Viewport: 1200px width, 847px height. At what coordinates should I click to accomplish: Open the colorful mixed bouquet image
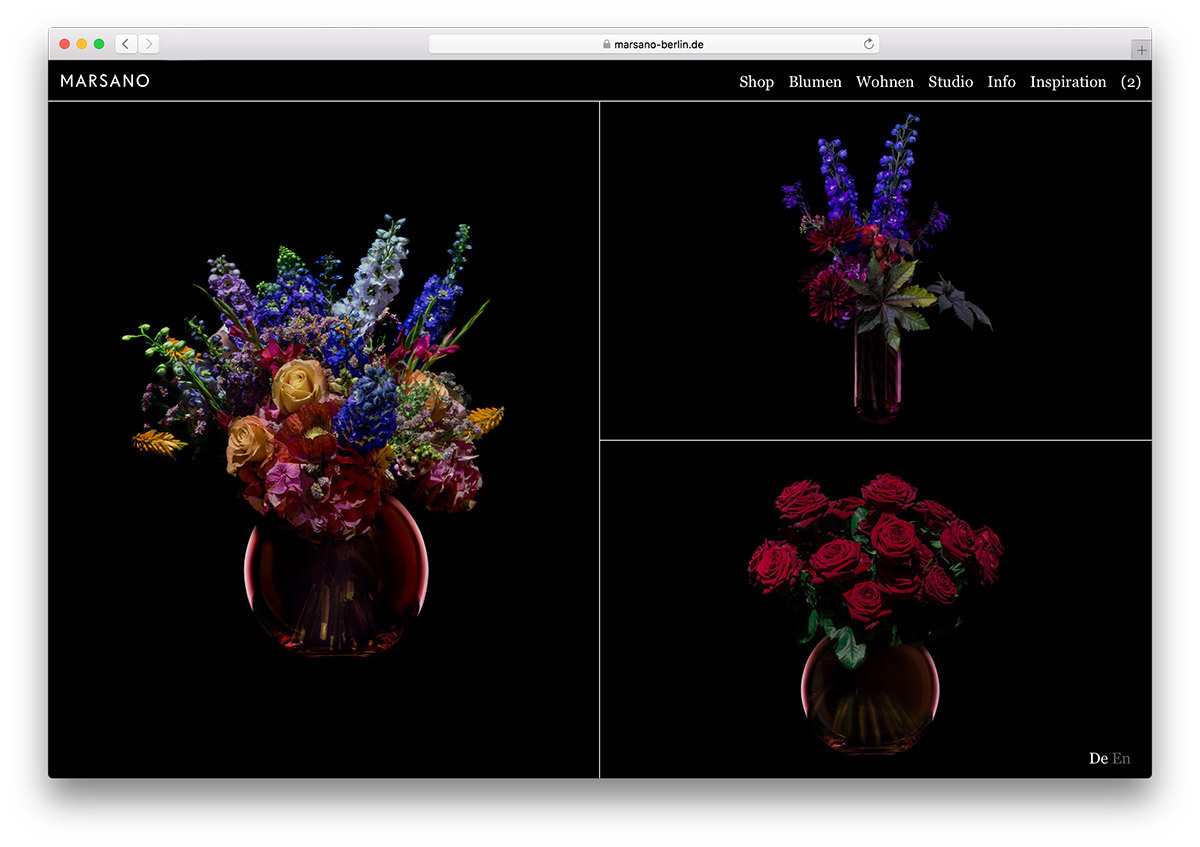[x=323, y=439]
